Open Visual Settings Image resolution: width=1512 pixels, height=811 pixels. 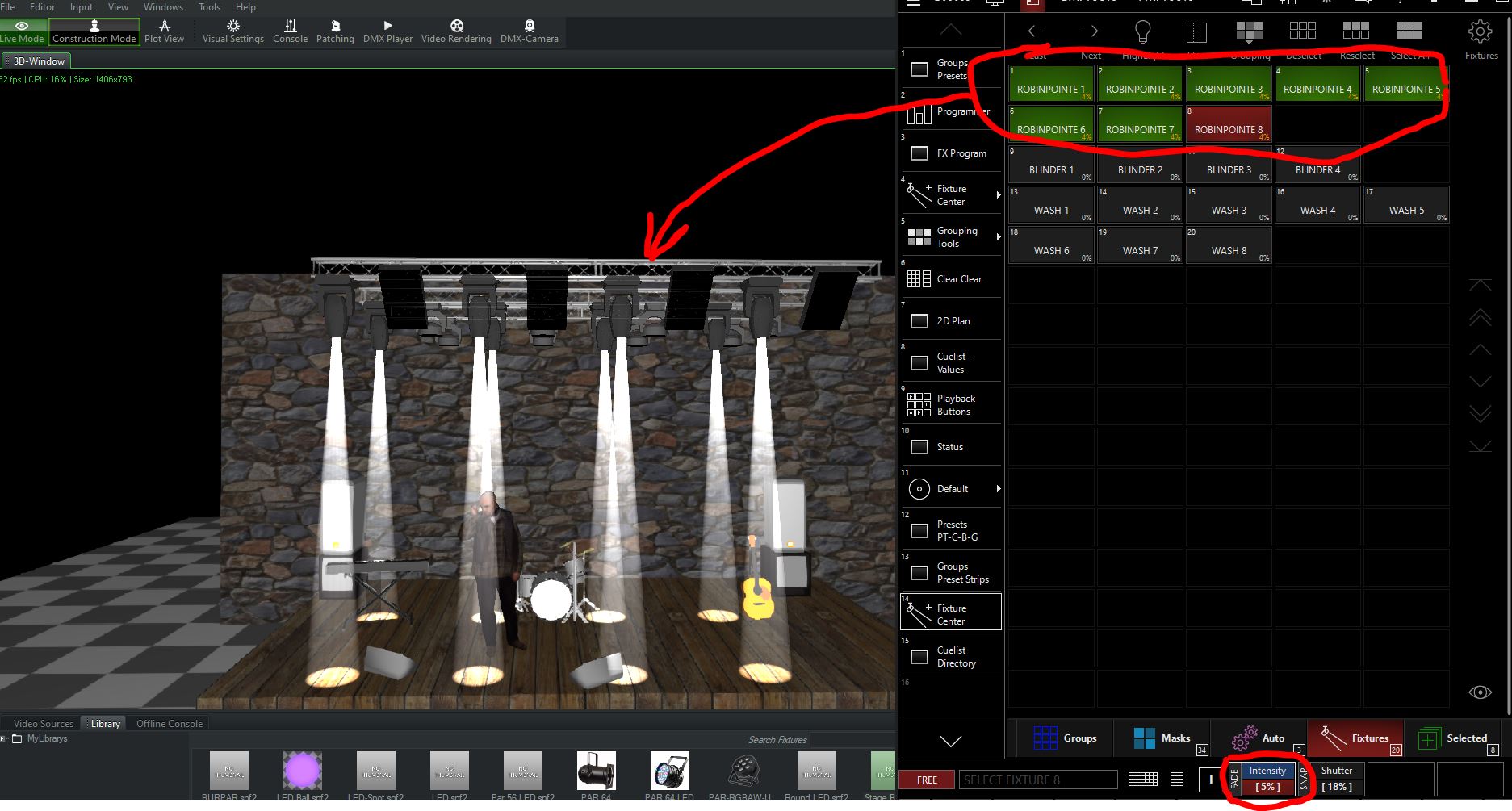(232, 31)
